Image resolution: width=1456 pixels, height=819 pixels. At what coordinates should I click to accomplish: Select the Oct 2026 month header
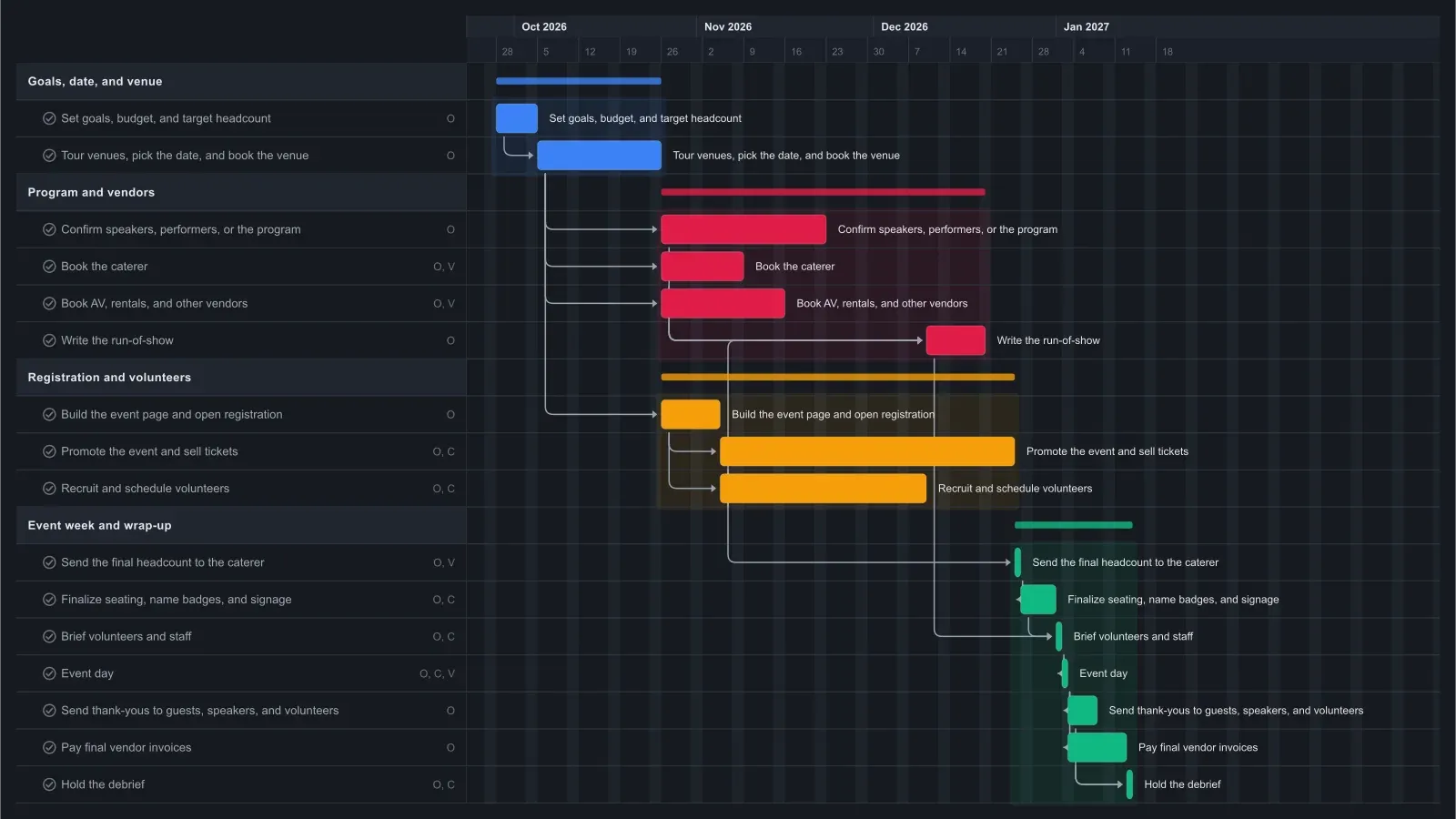coord(544,26)
